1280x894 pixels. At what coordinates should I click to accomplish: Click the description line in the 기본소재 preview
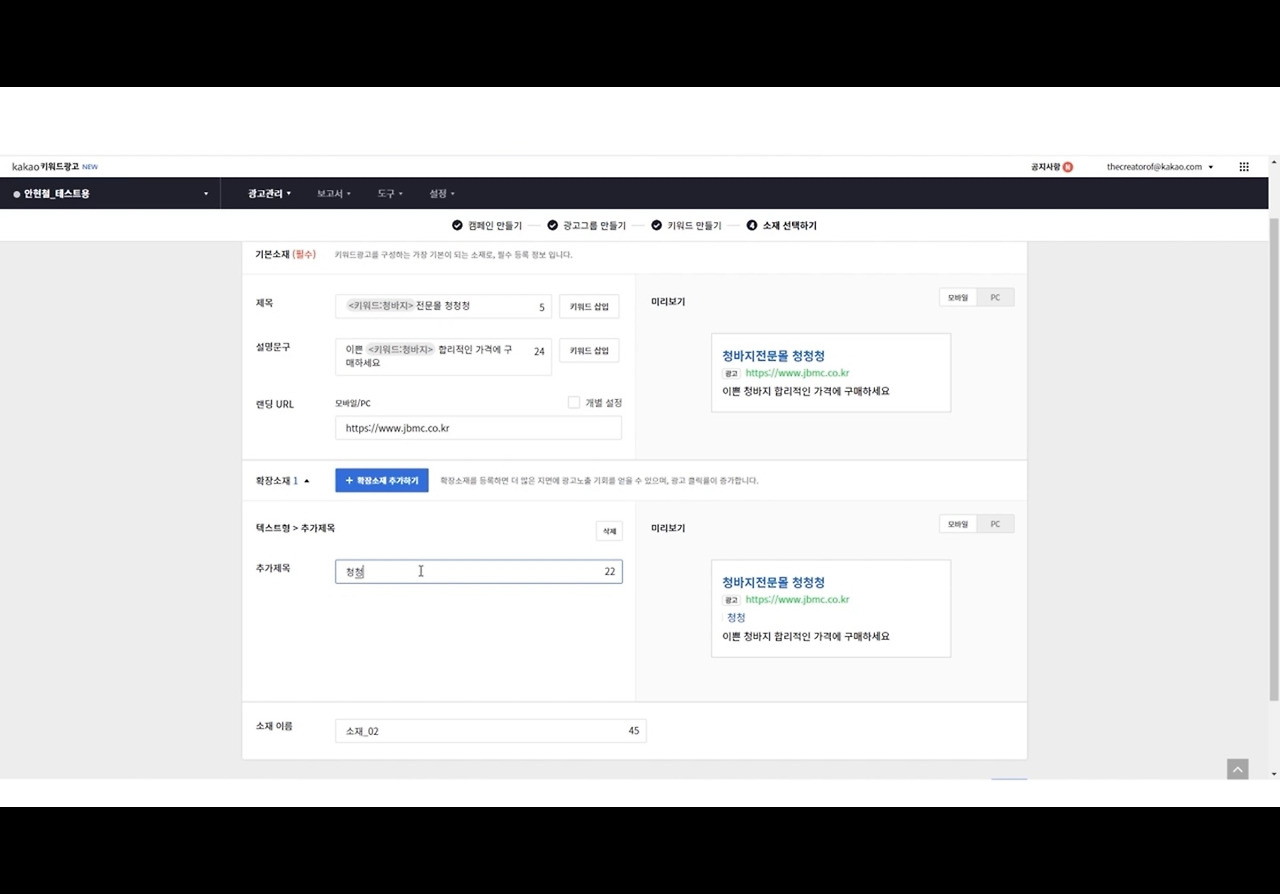pos(806,391)
